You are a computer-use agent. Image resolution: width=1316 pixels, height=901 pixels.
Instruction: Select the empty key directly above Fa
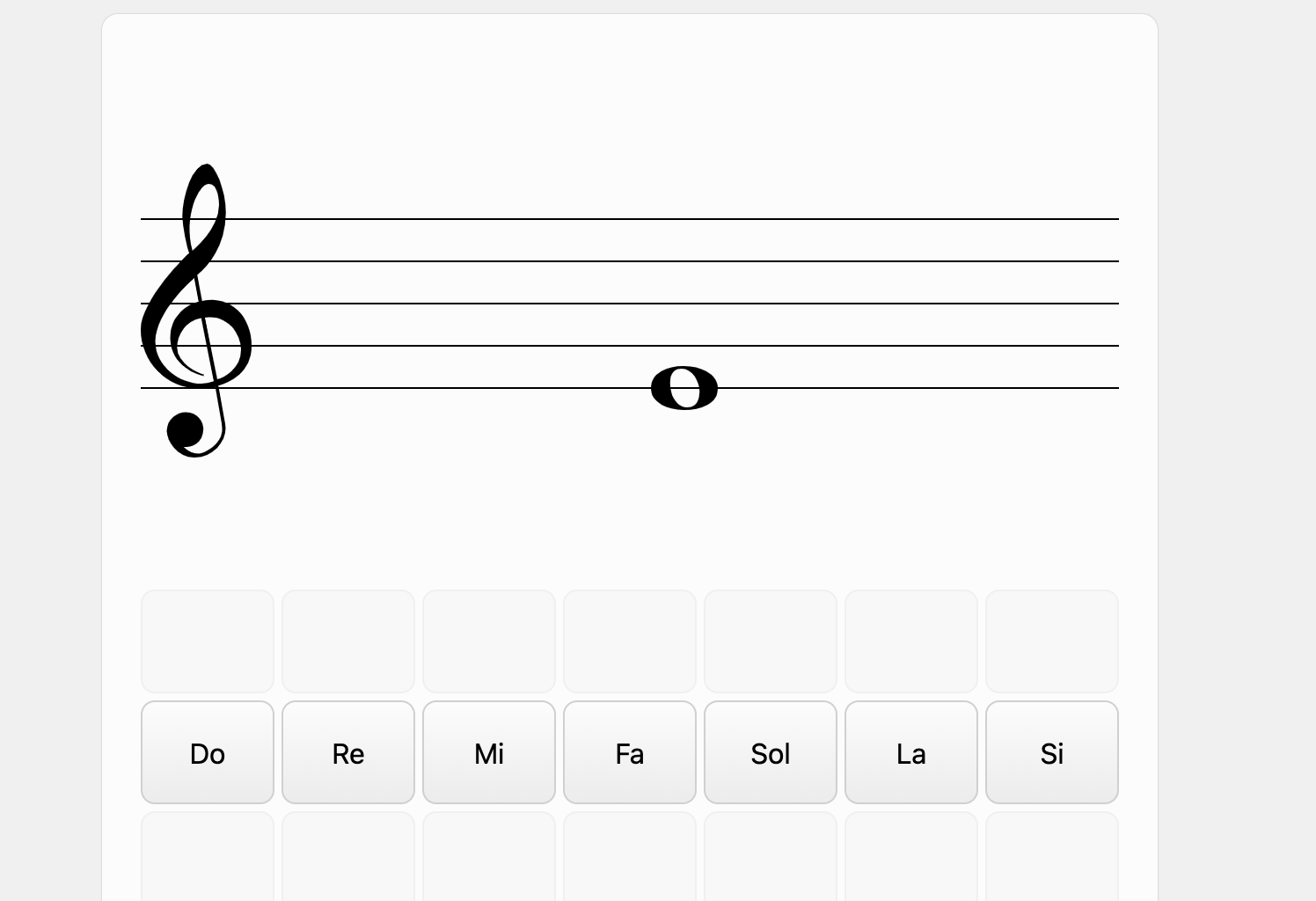(630, 641)
